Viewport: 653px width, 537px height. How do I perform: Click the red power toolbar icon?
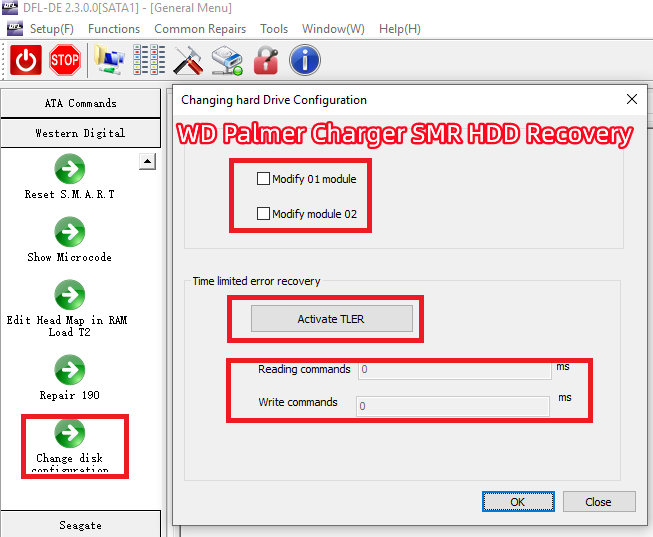(26, 60)
